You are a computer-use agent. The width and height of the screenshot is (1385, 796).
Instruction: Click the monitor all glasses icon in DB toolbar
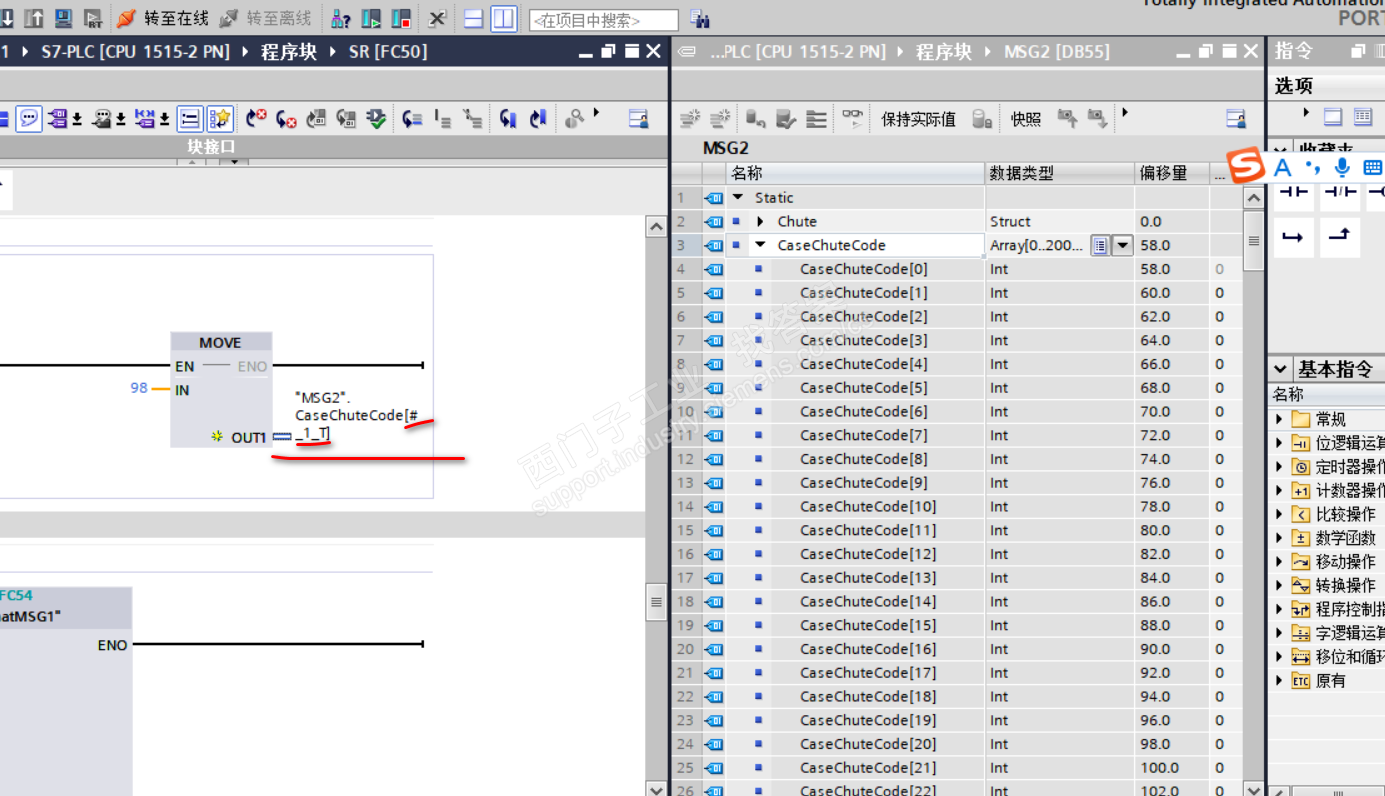pyautogui.click(x=852, y=119)
